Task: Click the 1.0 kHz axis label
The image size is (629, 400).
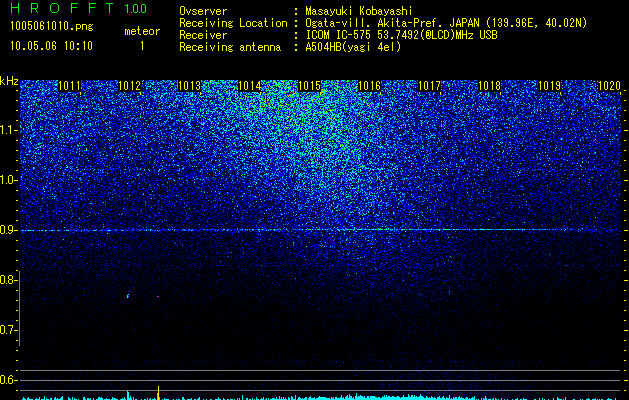Action: pyautogui.click(x=7, y=180)
